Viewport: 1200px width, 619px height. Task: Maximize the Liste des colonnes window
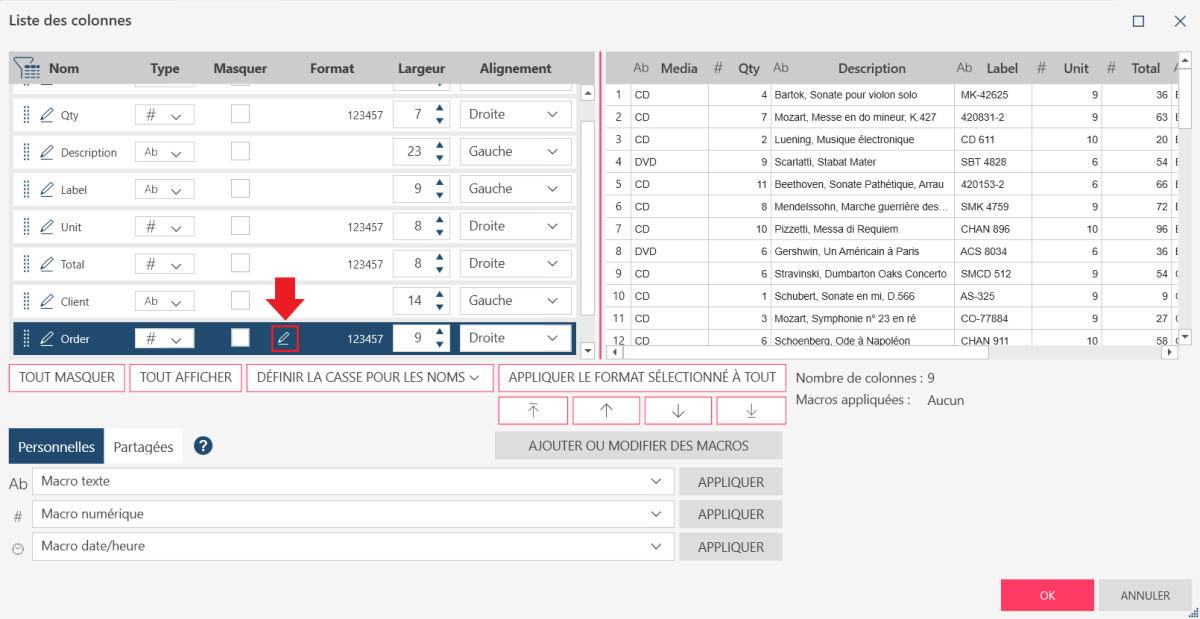click(1138, 21)
